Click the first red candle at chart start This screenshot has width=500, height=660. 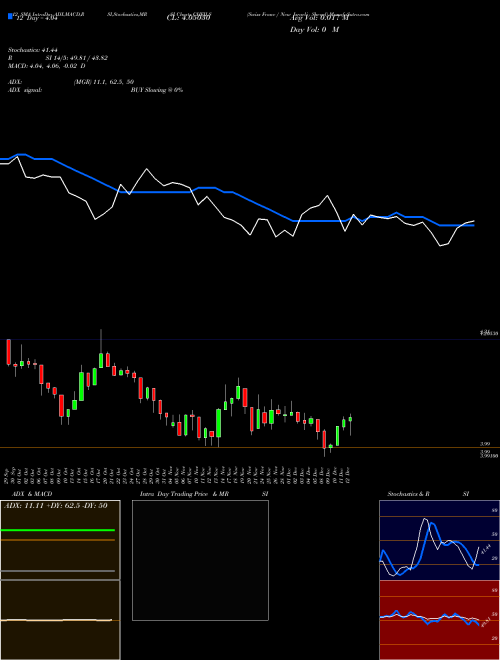[x=8, y=352]
